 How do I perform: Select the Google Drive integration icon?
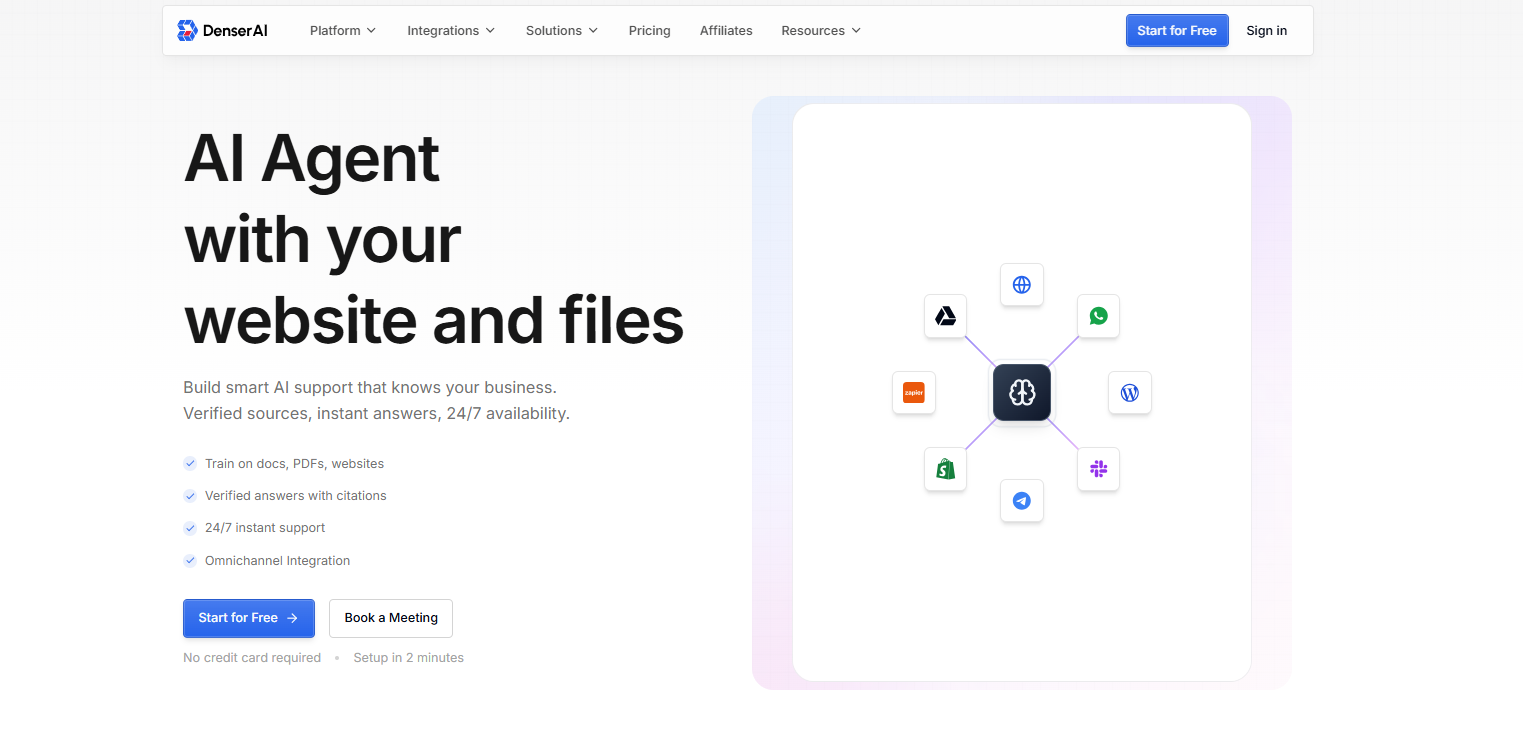point(945,316)
